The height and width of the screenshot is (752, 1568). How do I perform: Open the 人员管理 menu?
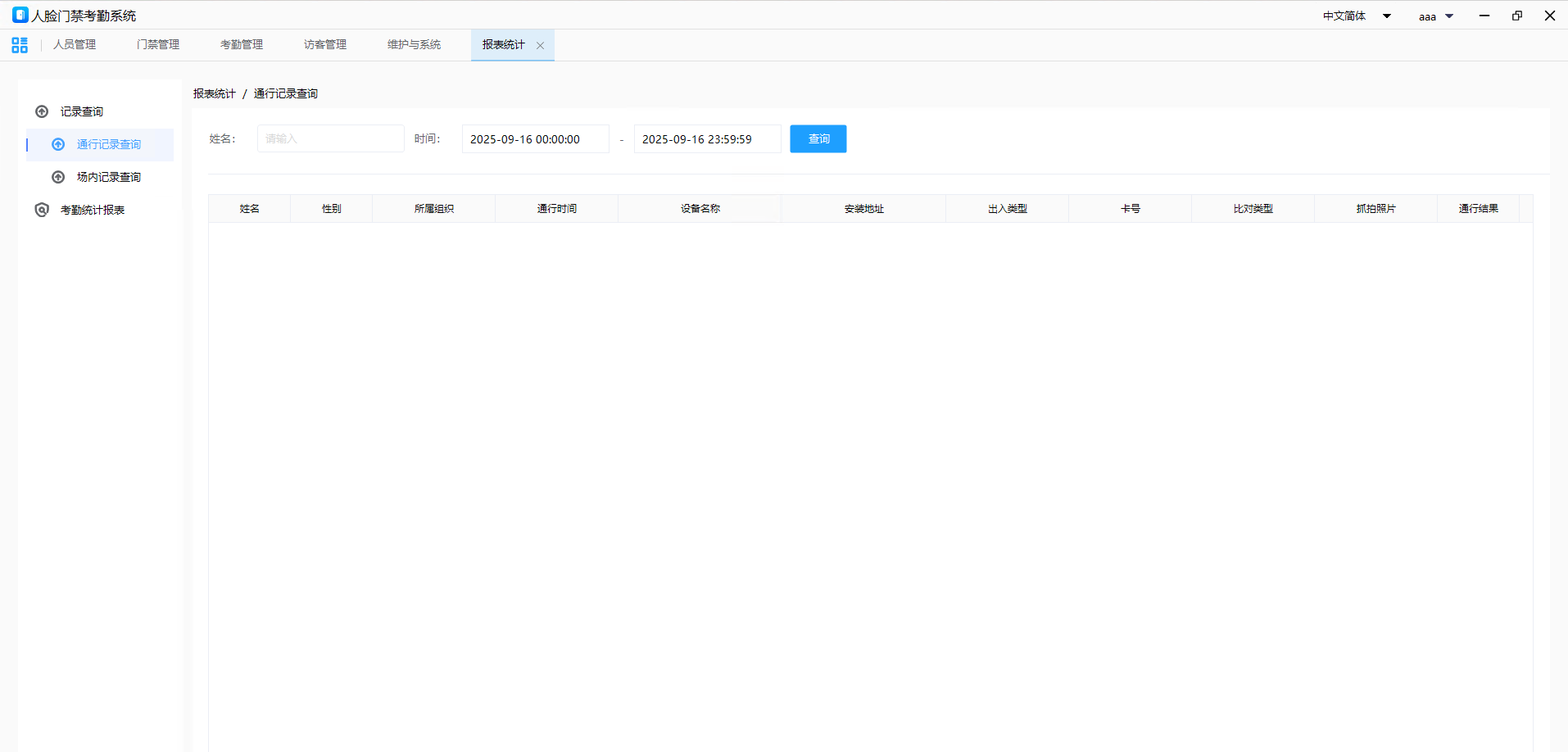[x=75, y=45]
